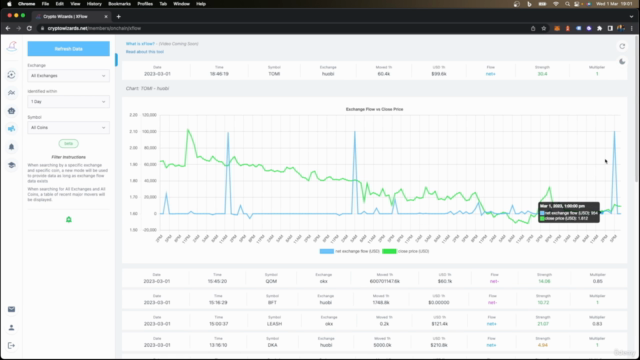Image resolution: width=640 pixels, height=360 pixels.
Task: Click the green alert bell under filter instructions
Action: [x=69, y=220]
